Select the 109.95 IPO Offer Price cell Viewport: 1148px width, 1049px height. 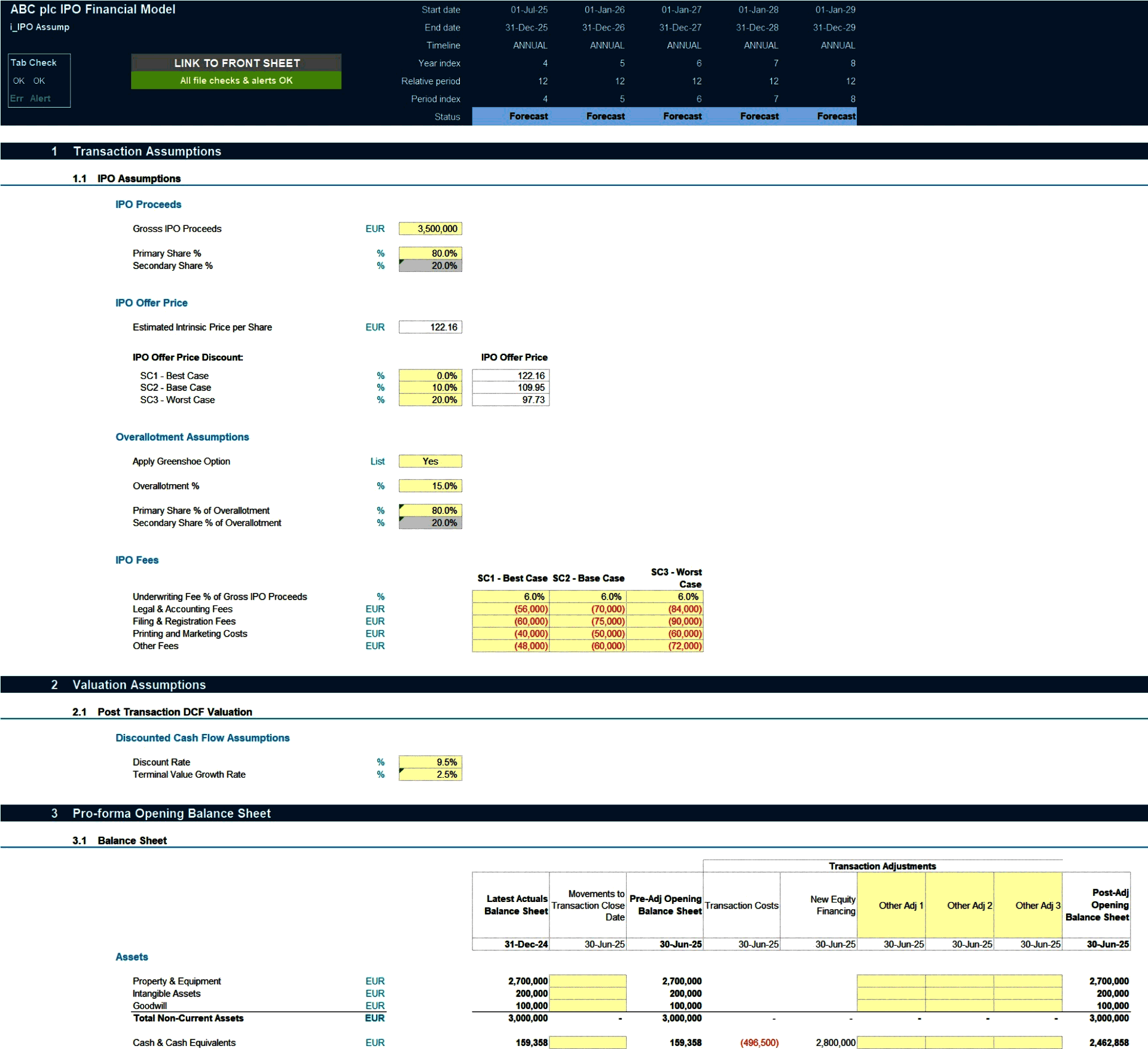pos(511,387)
